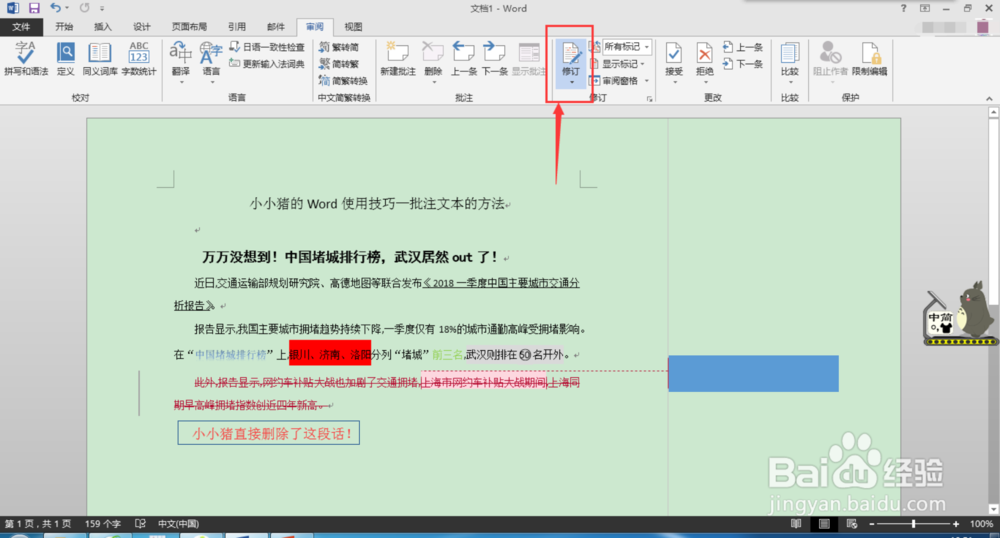Run 日语一致性检查
This screenshot has width=1000, height=538.
267,47
